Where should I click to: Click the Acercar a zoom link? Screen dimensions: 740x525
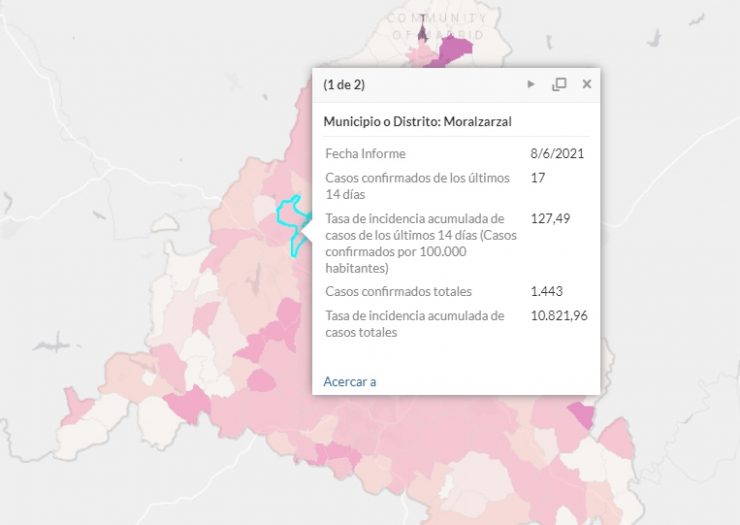click(x=350, y=381)
